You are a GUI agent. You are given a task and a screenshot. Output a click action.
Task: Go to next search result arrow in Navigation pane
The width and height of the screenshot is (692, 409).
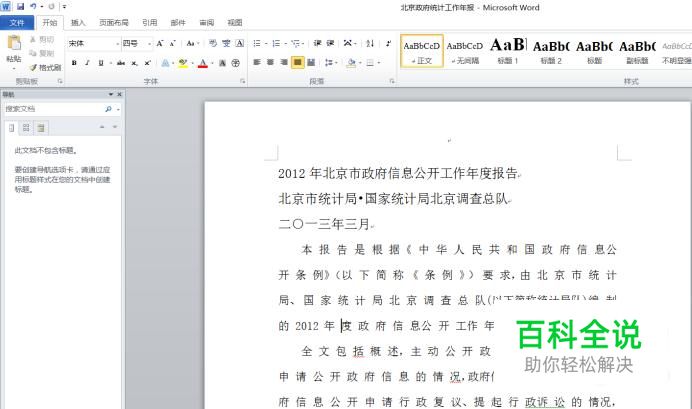coord(115,127)
